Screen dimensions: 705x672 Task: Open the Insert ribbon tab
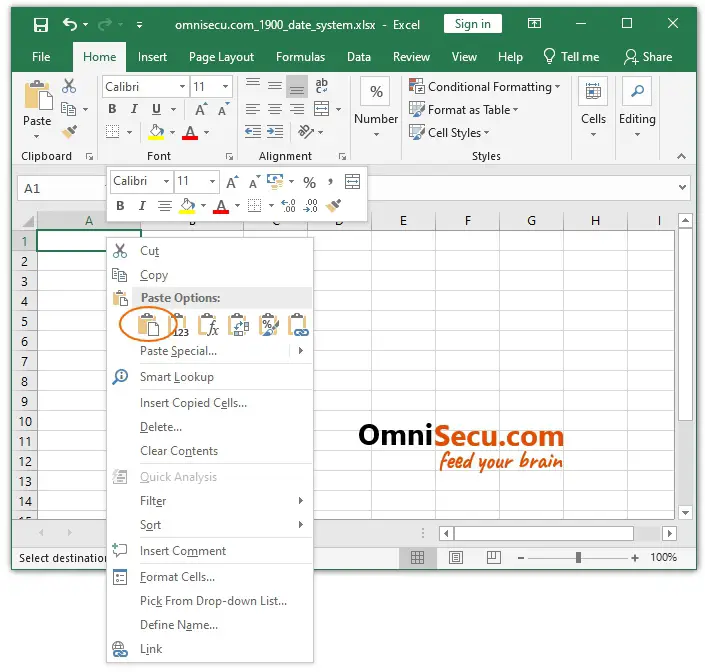point(152,57)
